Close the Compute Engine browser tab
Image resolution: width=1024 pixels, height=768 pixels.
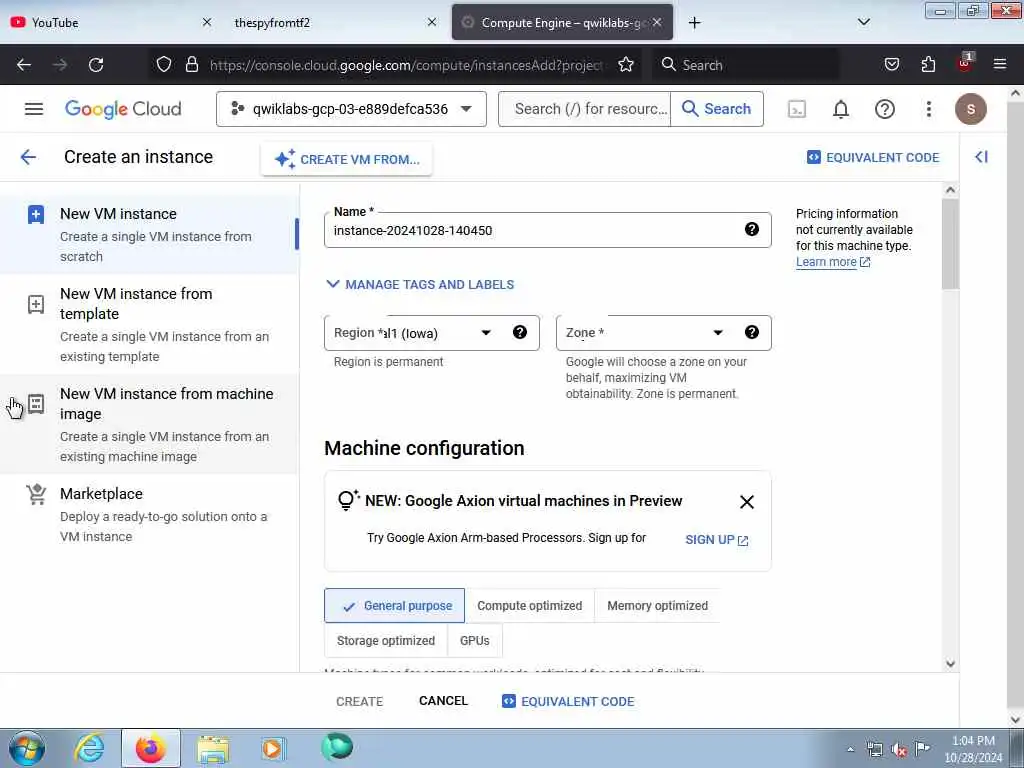657,22
